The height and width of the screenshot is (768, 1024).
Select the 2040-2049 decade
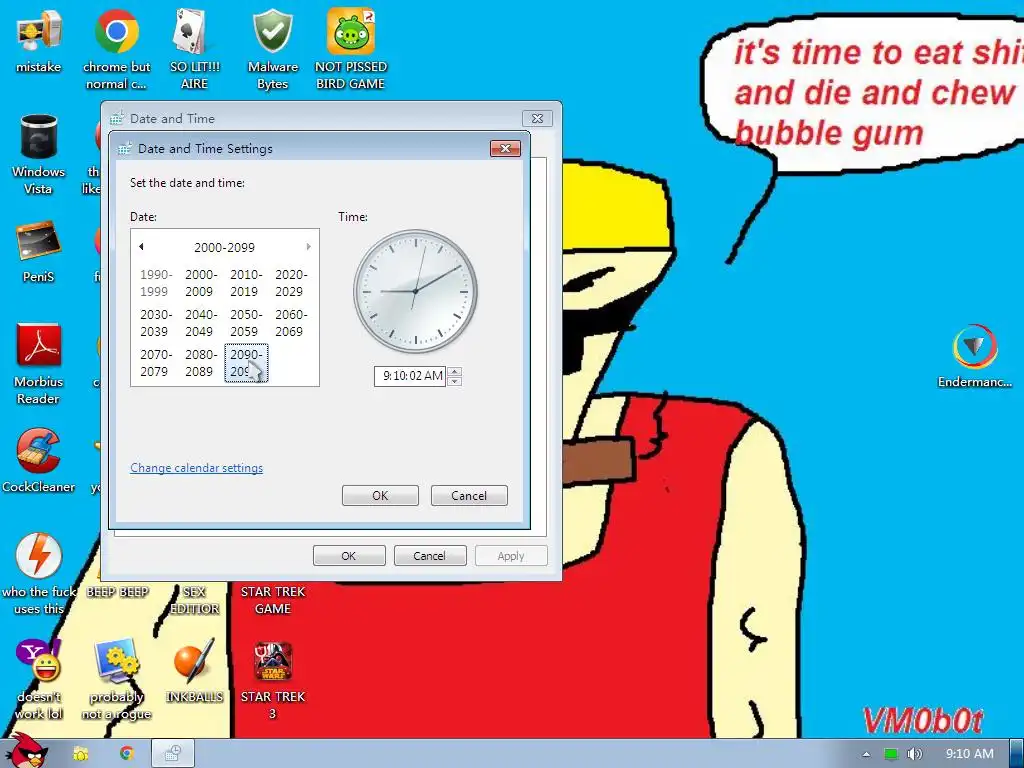[x=200, y=323]
